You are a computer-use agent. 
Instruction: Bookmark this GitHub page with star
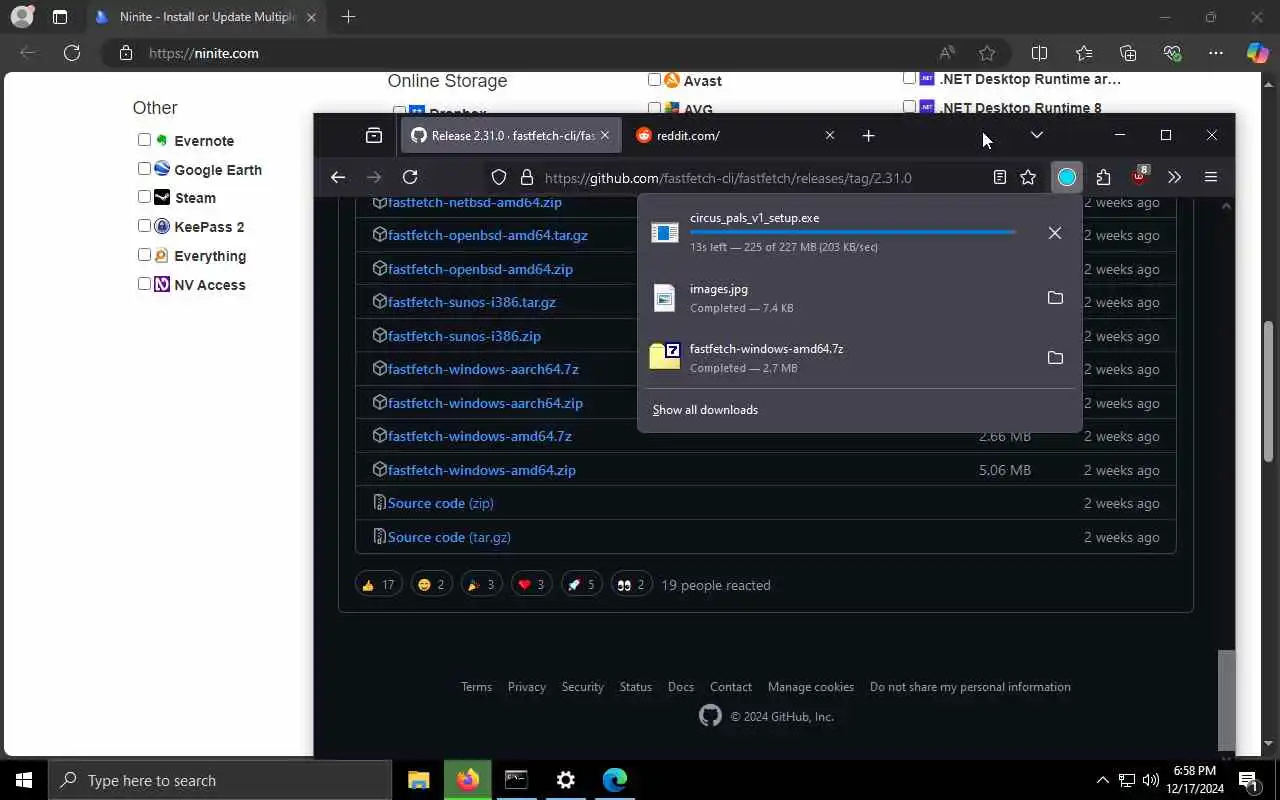point(1028,178)
